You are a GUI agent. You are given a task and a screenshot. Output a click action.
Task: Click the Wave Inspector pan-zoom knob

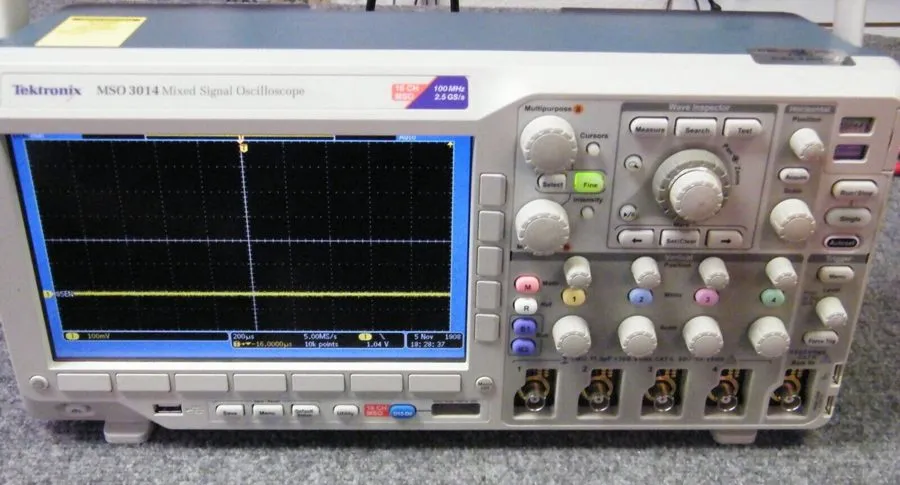click(693, 187)
